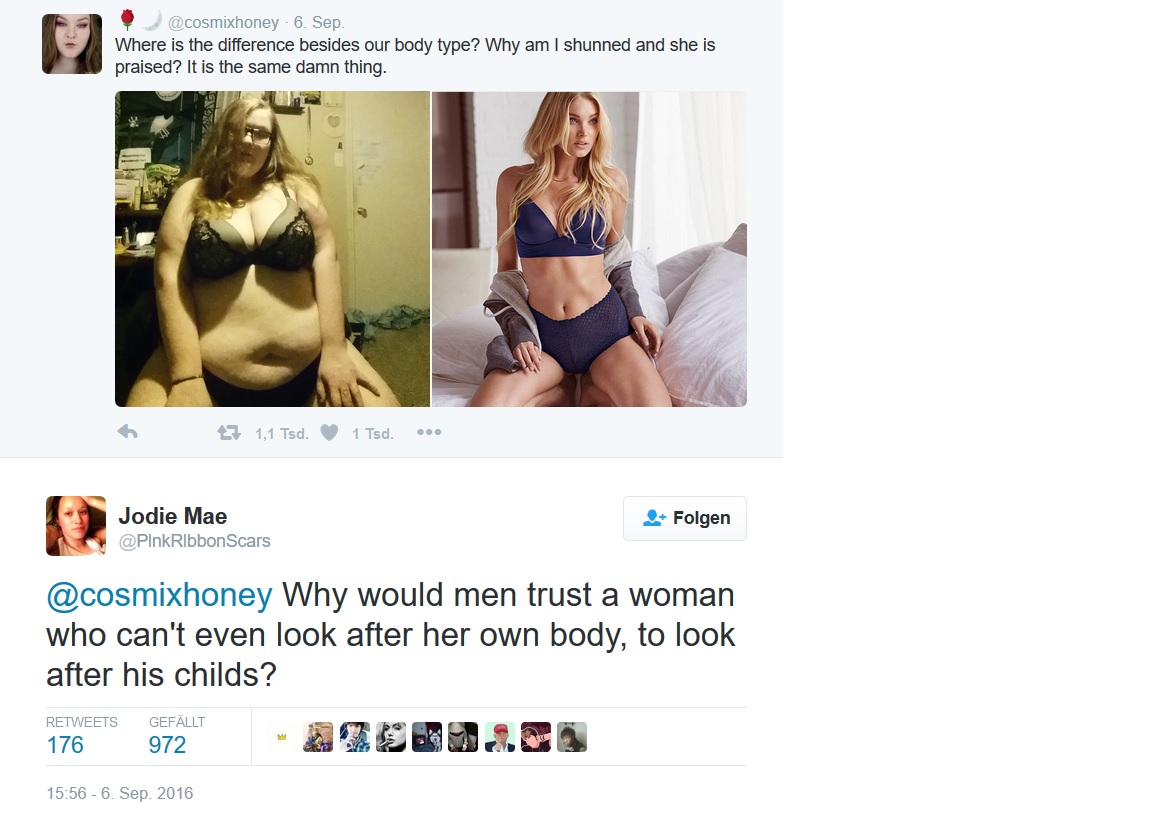Click the last liker avatar in the row
This screenshot has width=1152, height=815.
(572, 737)
